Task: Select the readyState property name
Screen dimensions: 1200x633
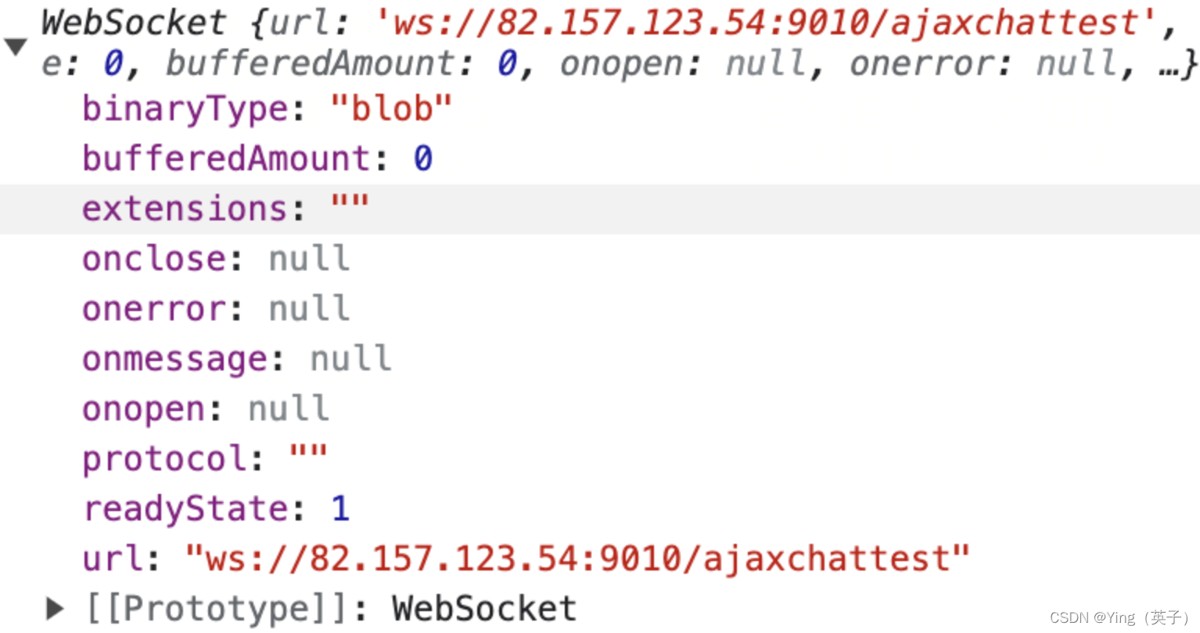Action: 185,509
